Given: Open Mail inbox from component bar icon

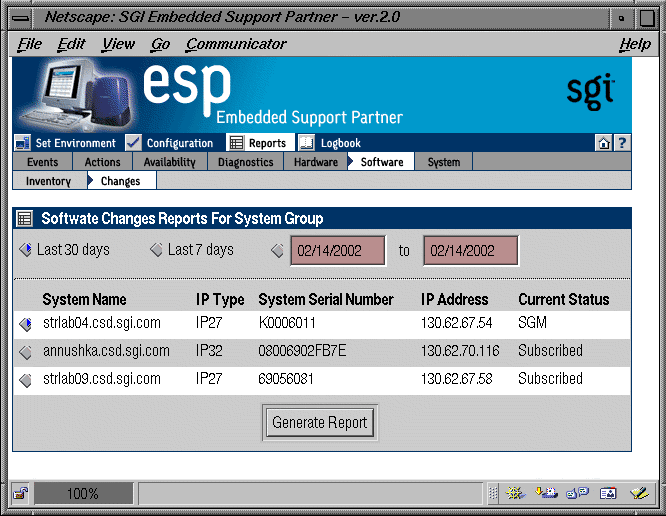Looking at the screenshot, I should 546,493.
